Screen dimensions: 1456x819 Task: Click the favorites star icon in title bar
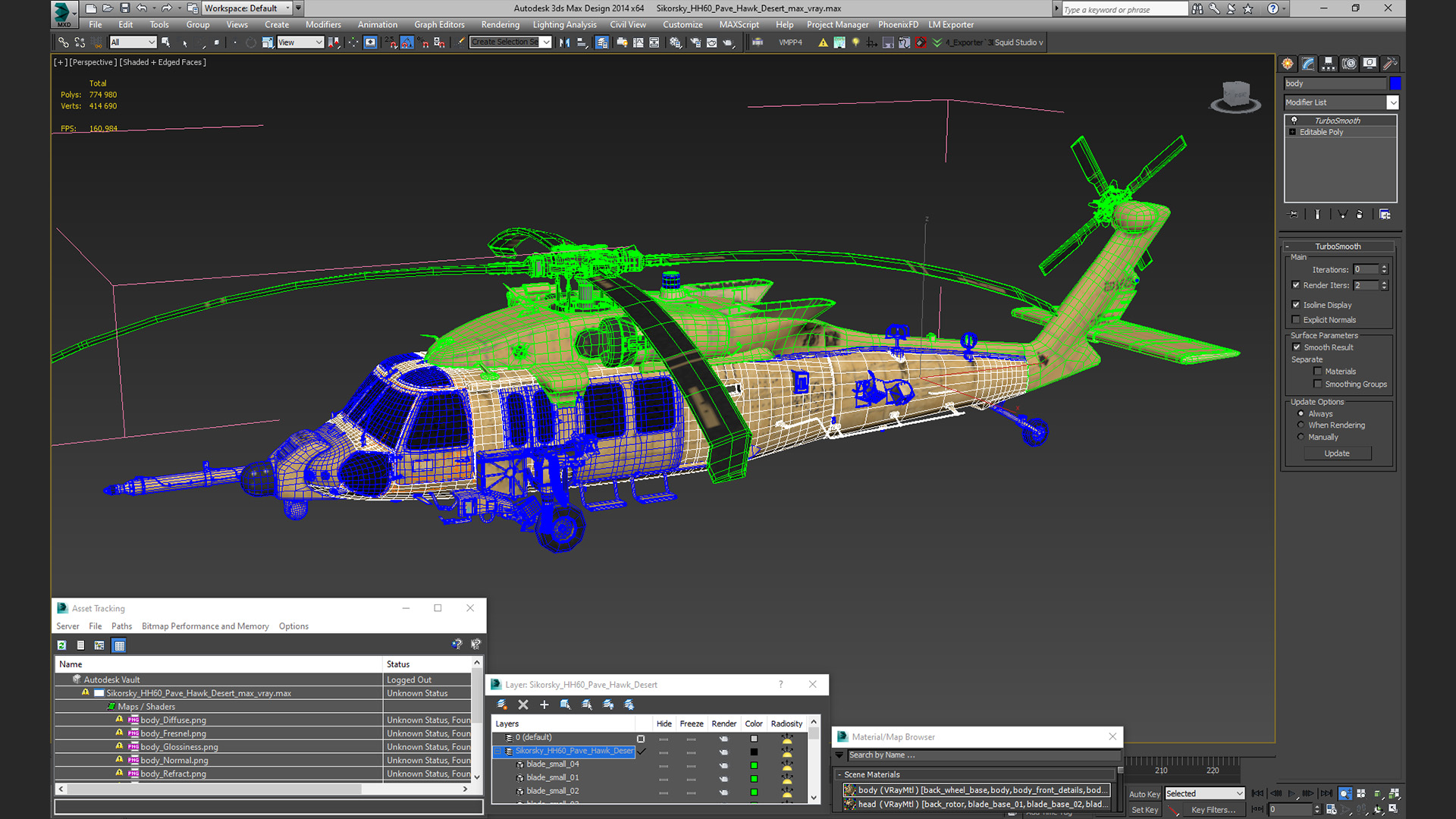point(1247,9)
